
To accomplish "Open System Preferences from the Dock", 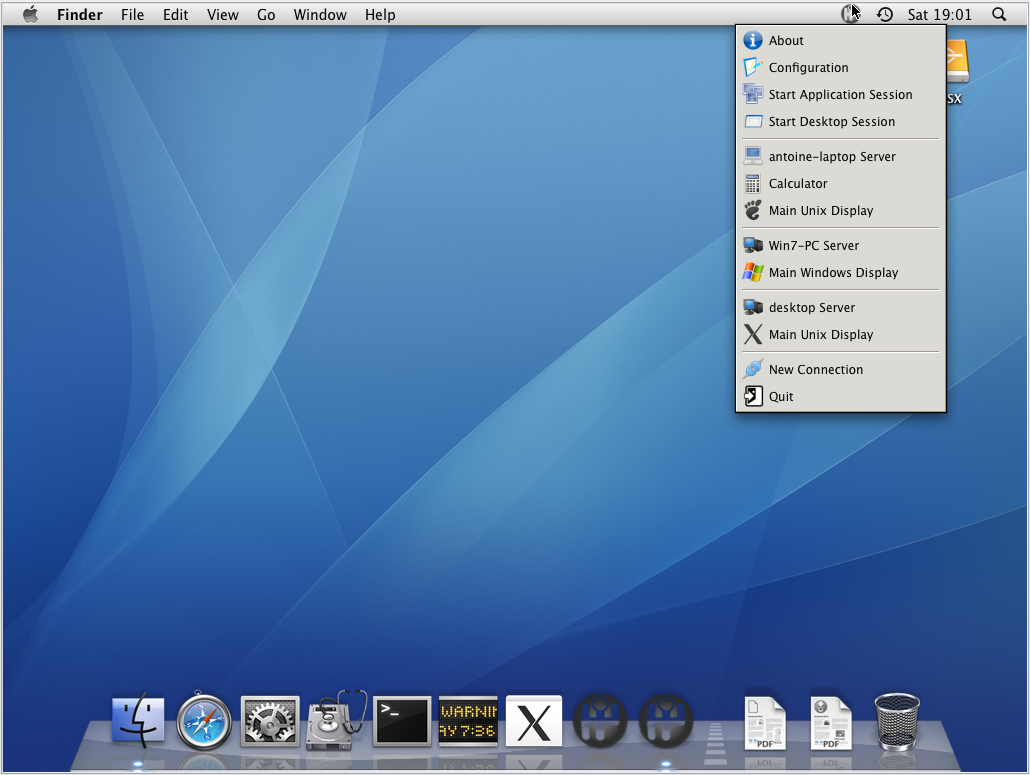I will point(270,721).
